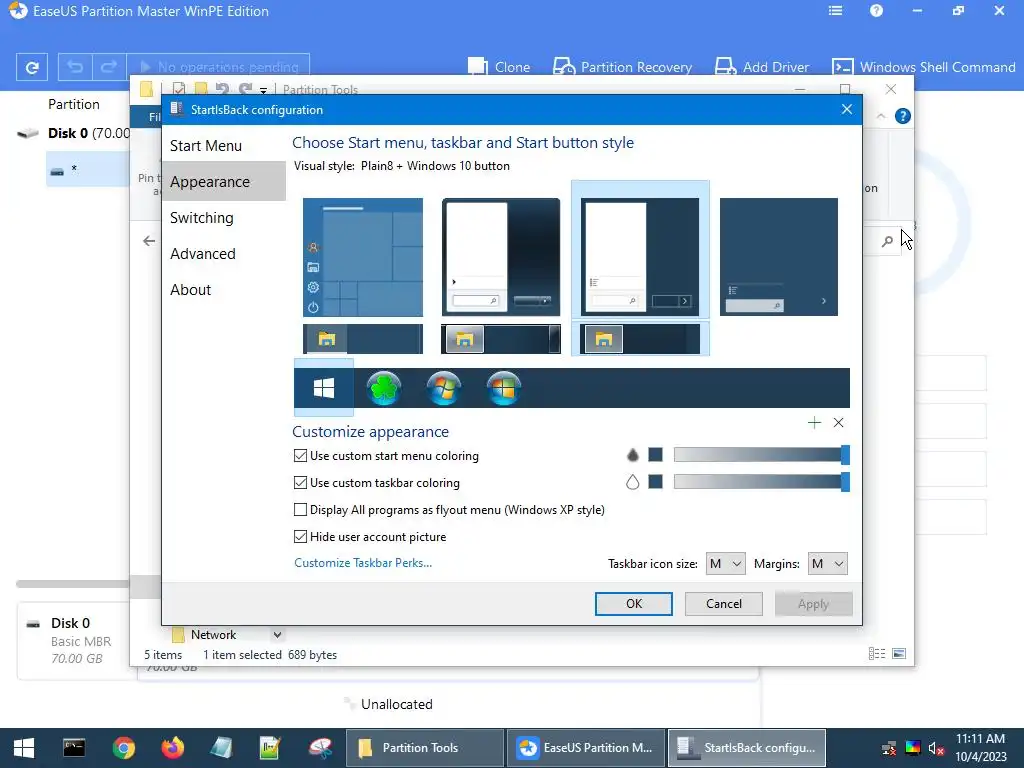1024x768 pixels.
Task: Click the Apply button
Action: point(813,603)
